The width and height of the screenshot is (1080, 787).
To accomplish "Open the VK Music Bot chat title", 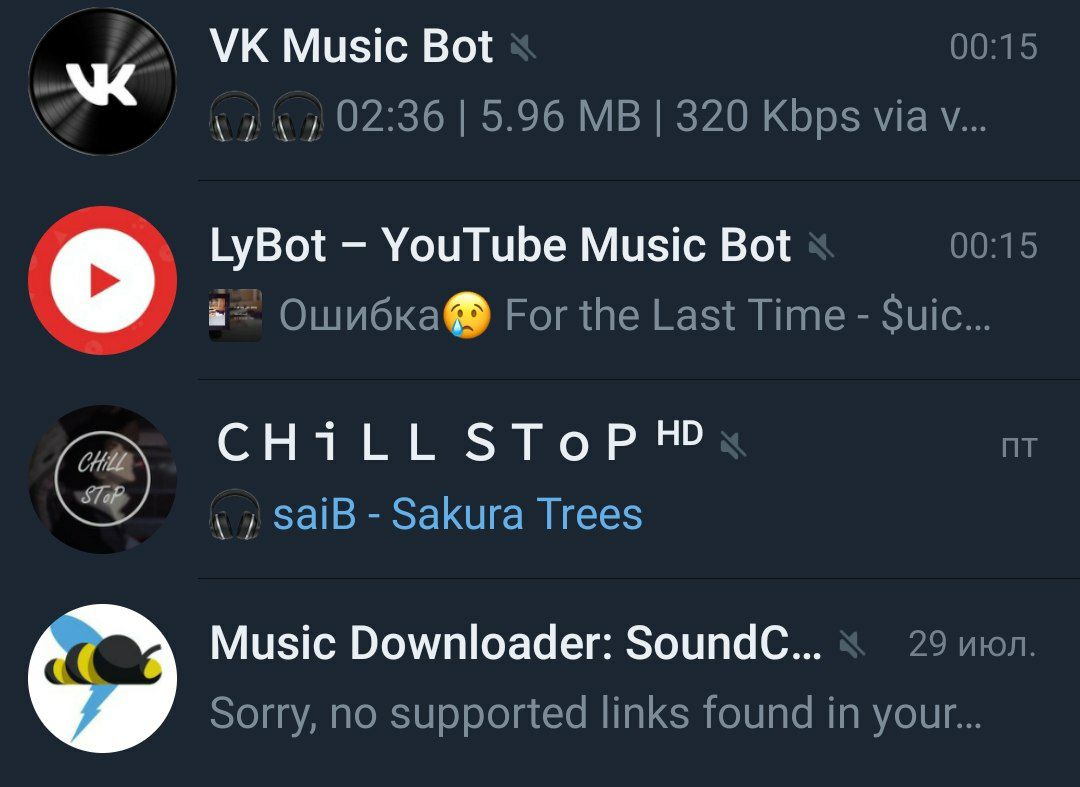I will [351, 47].
